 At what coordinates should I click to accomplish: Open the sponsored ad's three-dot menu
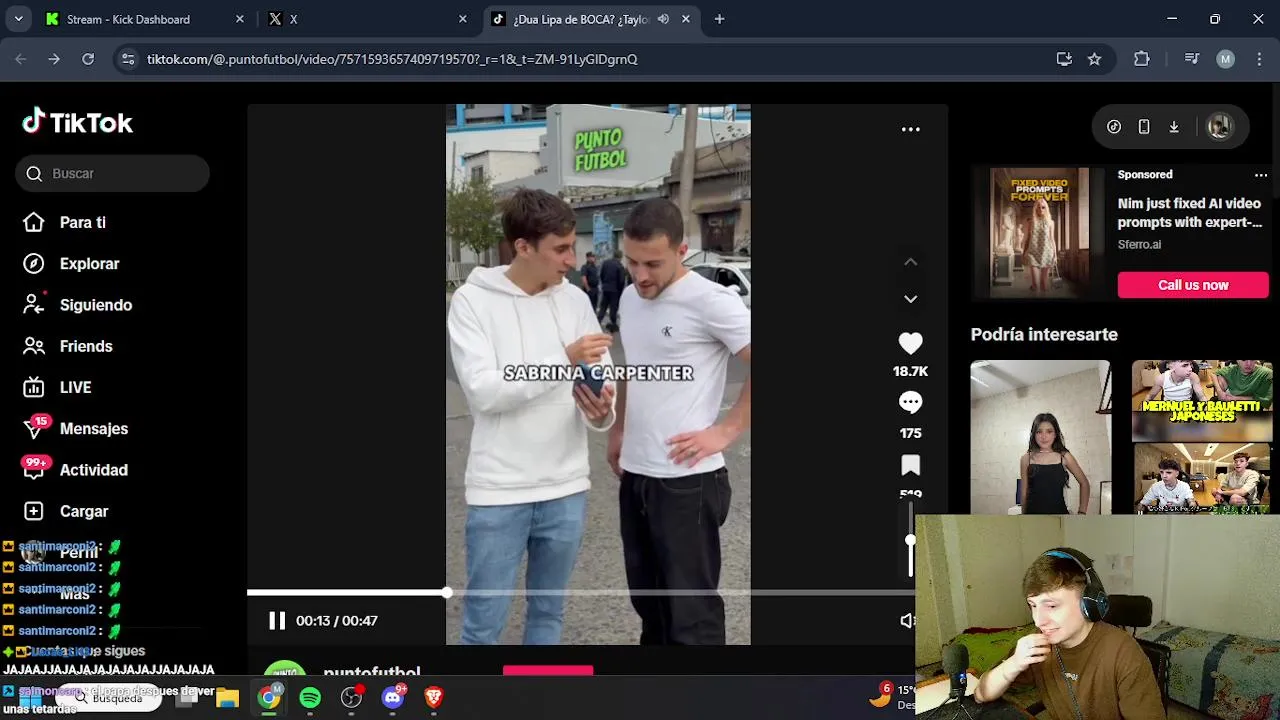[x=1260, y=175]
